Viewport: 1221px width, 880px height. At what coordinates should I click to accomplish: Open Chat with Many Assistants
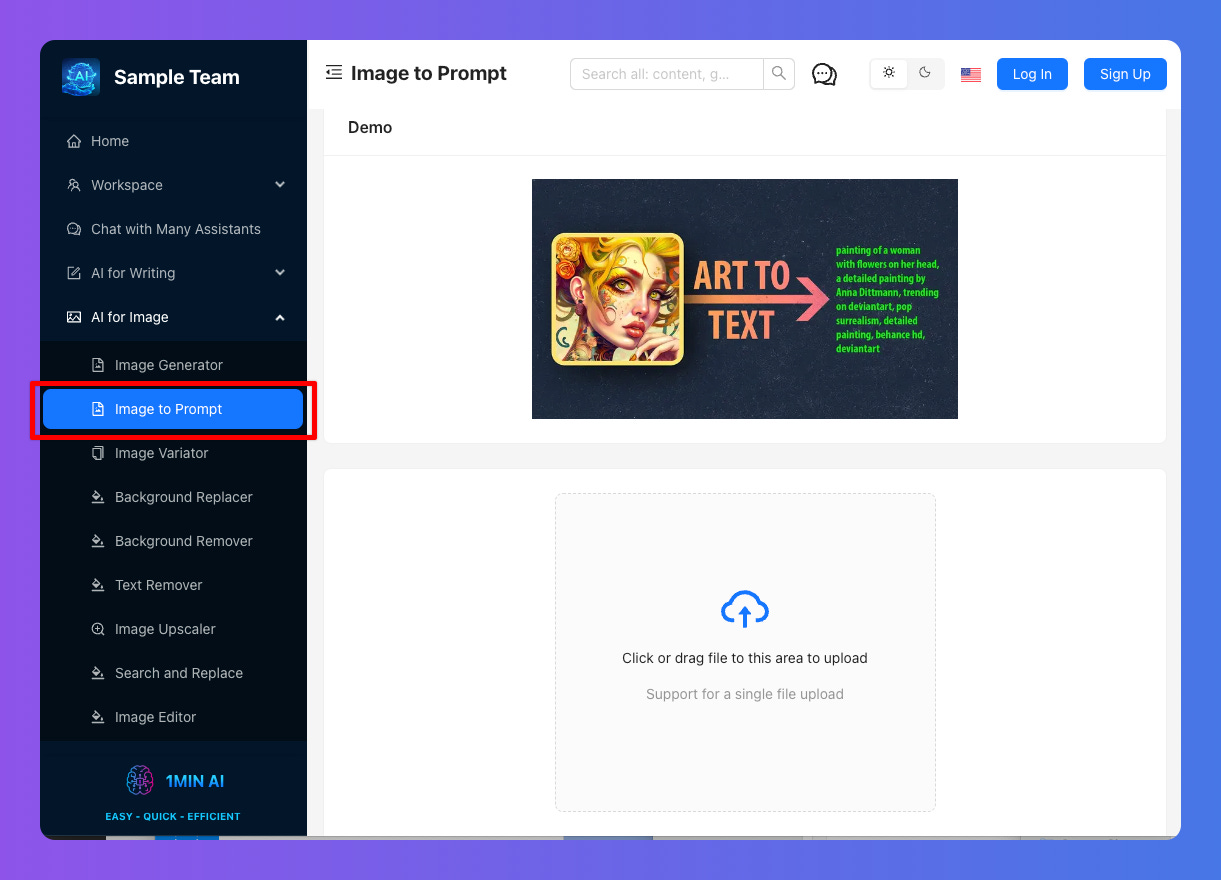click(x=173, y=229)
